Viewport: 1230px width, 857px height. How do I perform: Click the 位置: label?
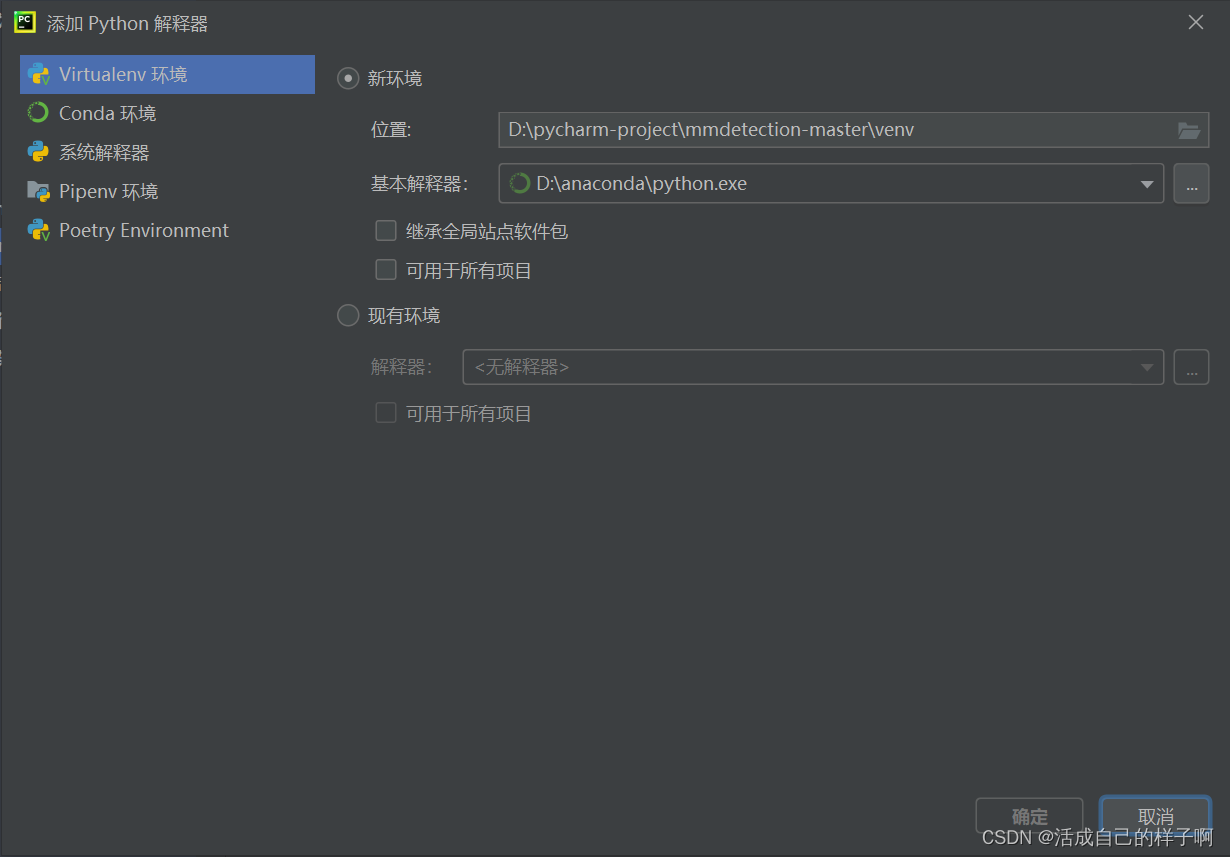point(391,130)
